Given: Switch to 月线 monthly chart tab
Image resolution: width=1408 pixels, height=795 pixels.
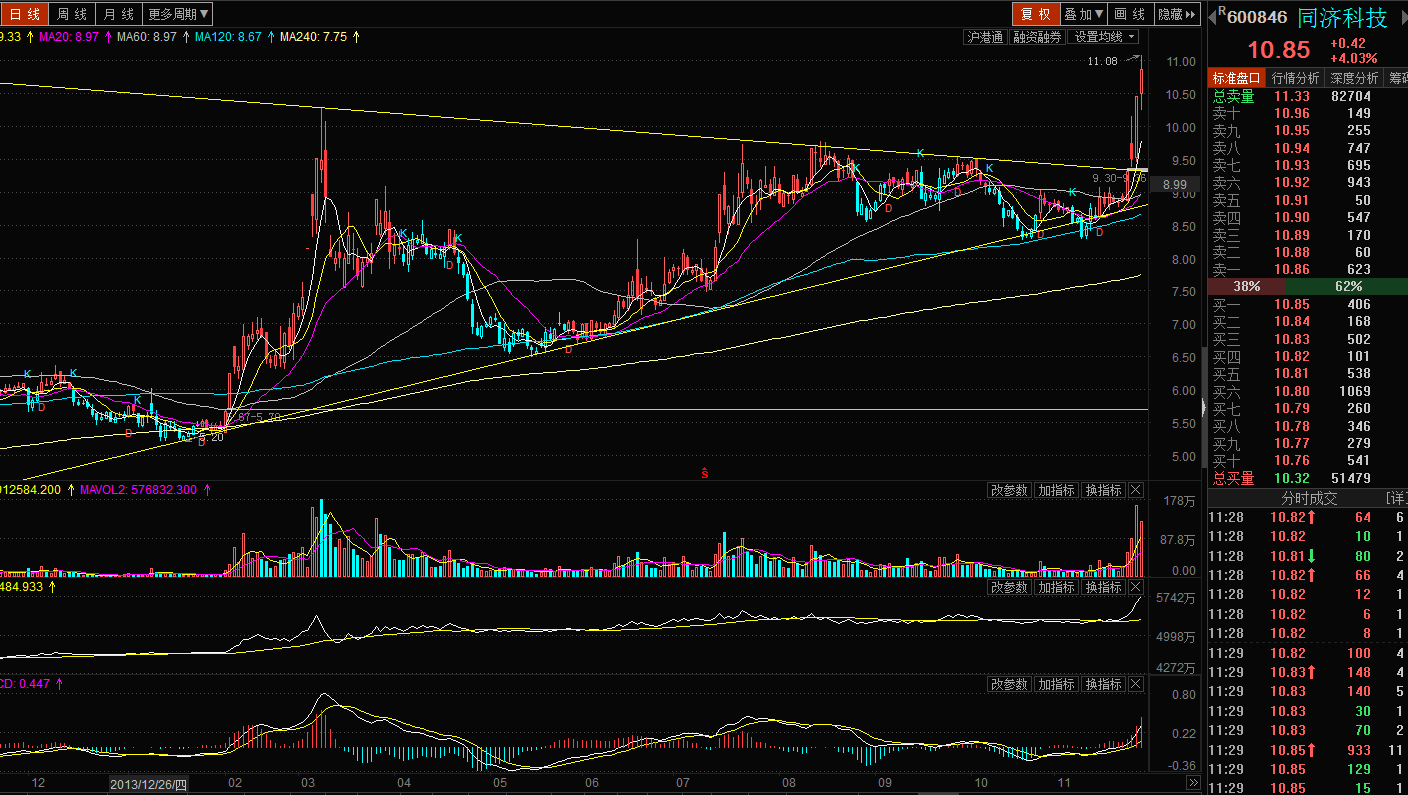Looking at the screenshot, I should (x=119, y=14).
